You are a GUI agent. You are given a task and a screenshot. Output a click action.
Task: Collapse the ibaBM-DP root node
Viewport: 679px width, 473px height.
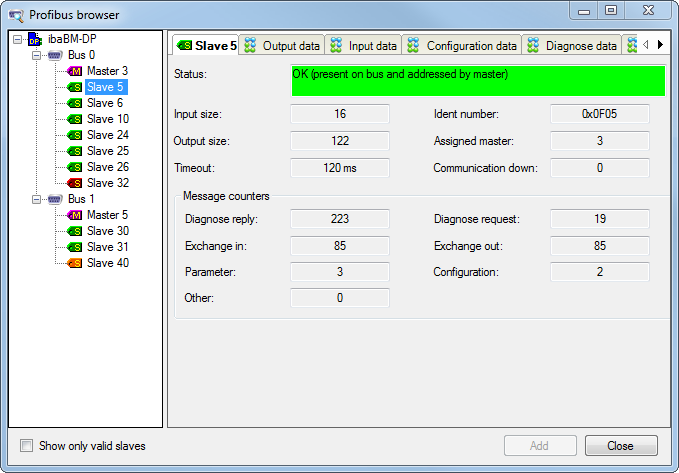click(x=18, y=39)
